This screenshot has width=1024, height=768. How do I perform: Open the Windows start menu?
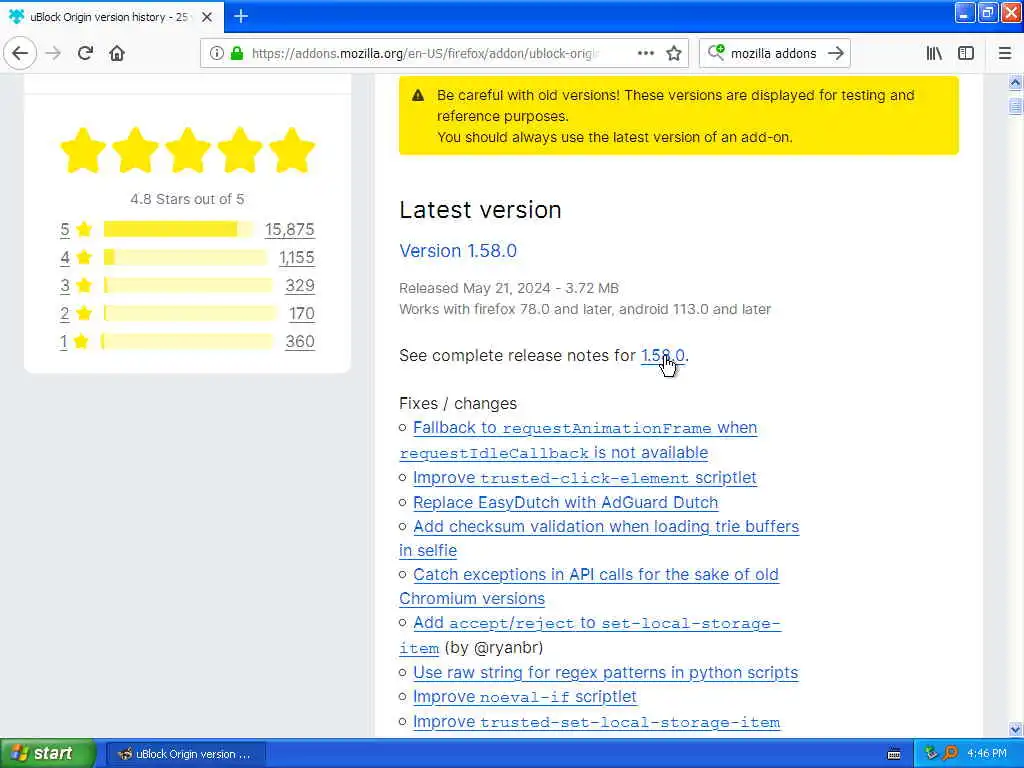tap(47, 754)
